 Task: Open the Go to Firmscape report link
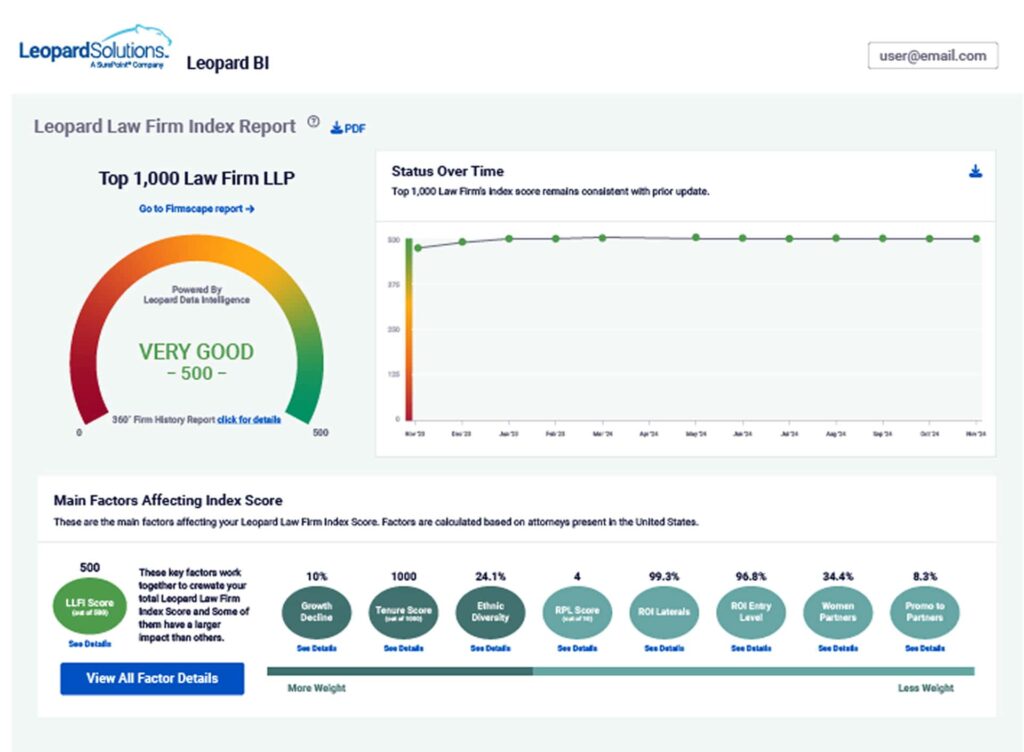tap(197, 209)
